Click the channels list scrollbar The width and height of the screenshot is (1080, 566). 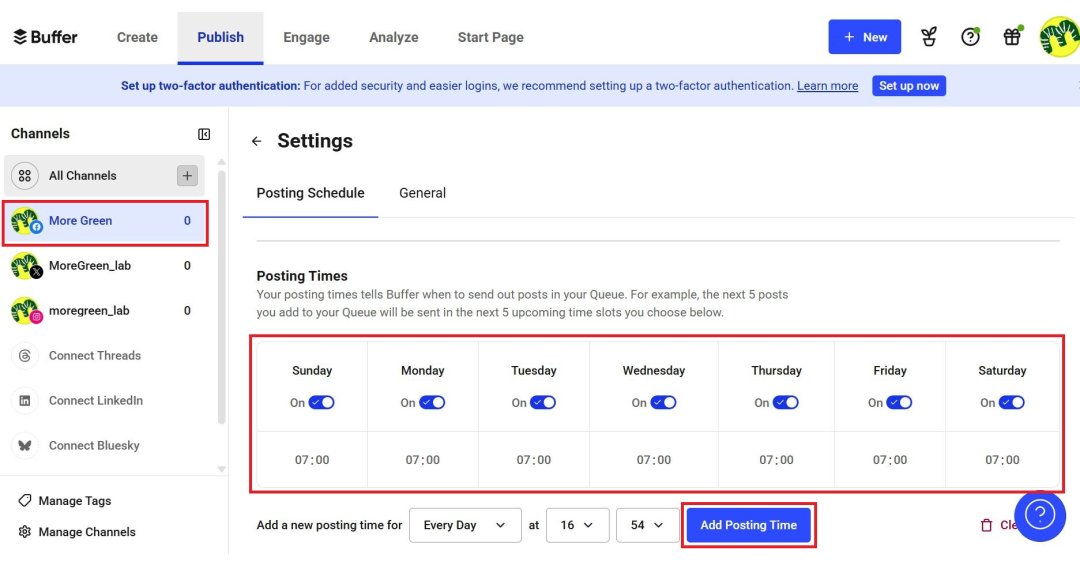pyautogui.click(x=221, y=296)
